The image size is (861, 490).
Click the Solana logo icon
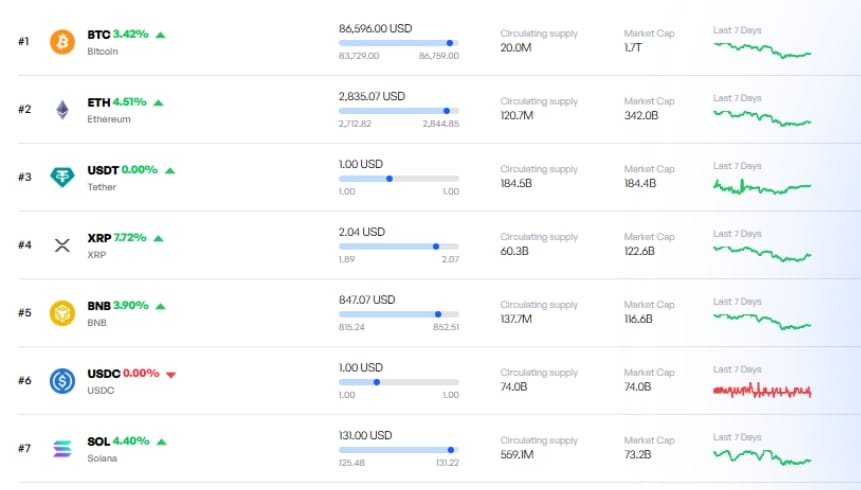tap(62, 448)
